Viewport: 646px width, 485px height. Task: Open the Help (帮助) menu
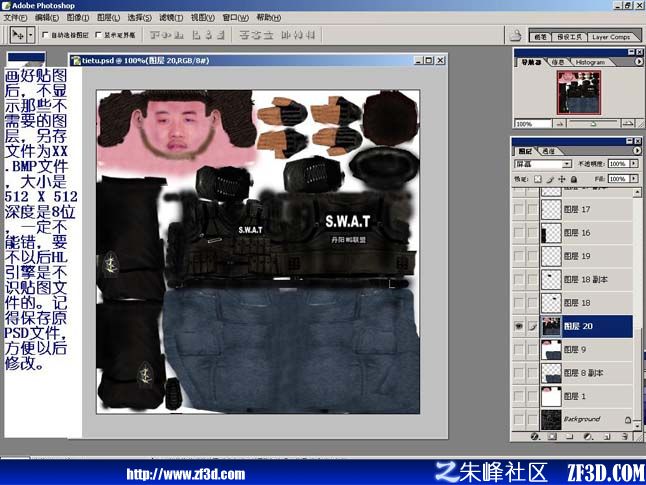(268, 18)
